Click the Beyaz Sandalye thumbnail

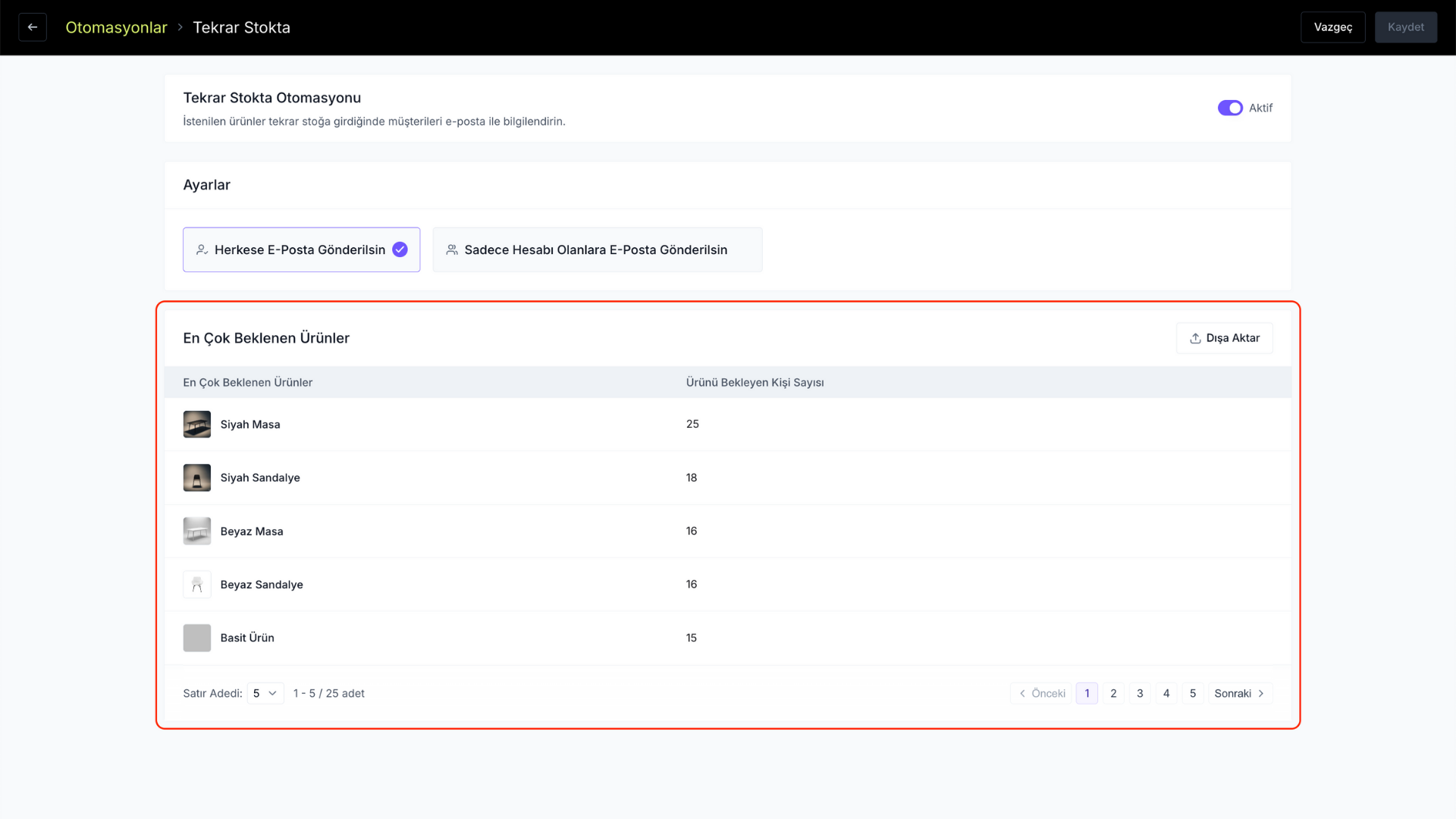(x=197, y=585)
